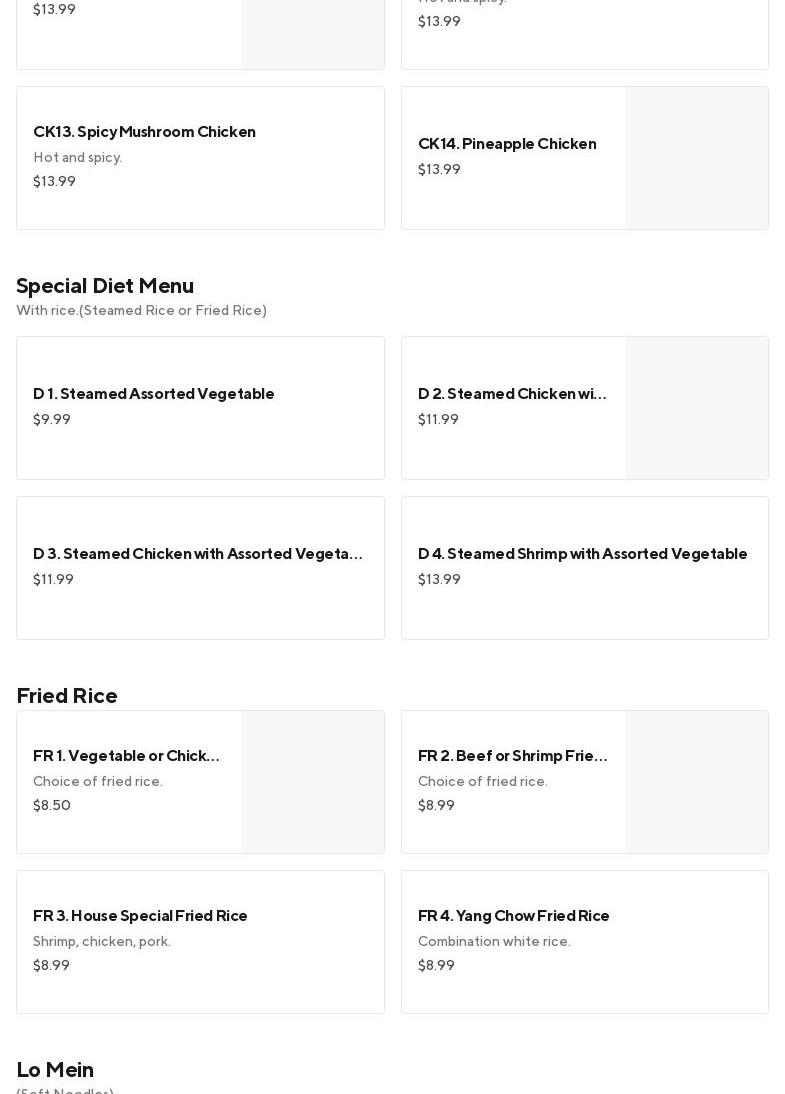This screenshot has height=1094, width=785.
Task: Click the FR 2 item image placeholder
Action: tap(696, 782)
